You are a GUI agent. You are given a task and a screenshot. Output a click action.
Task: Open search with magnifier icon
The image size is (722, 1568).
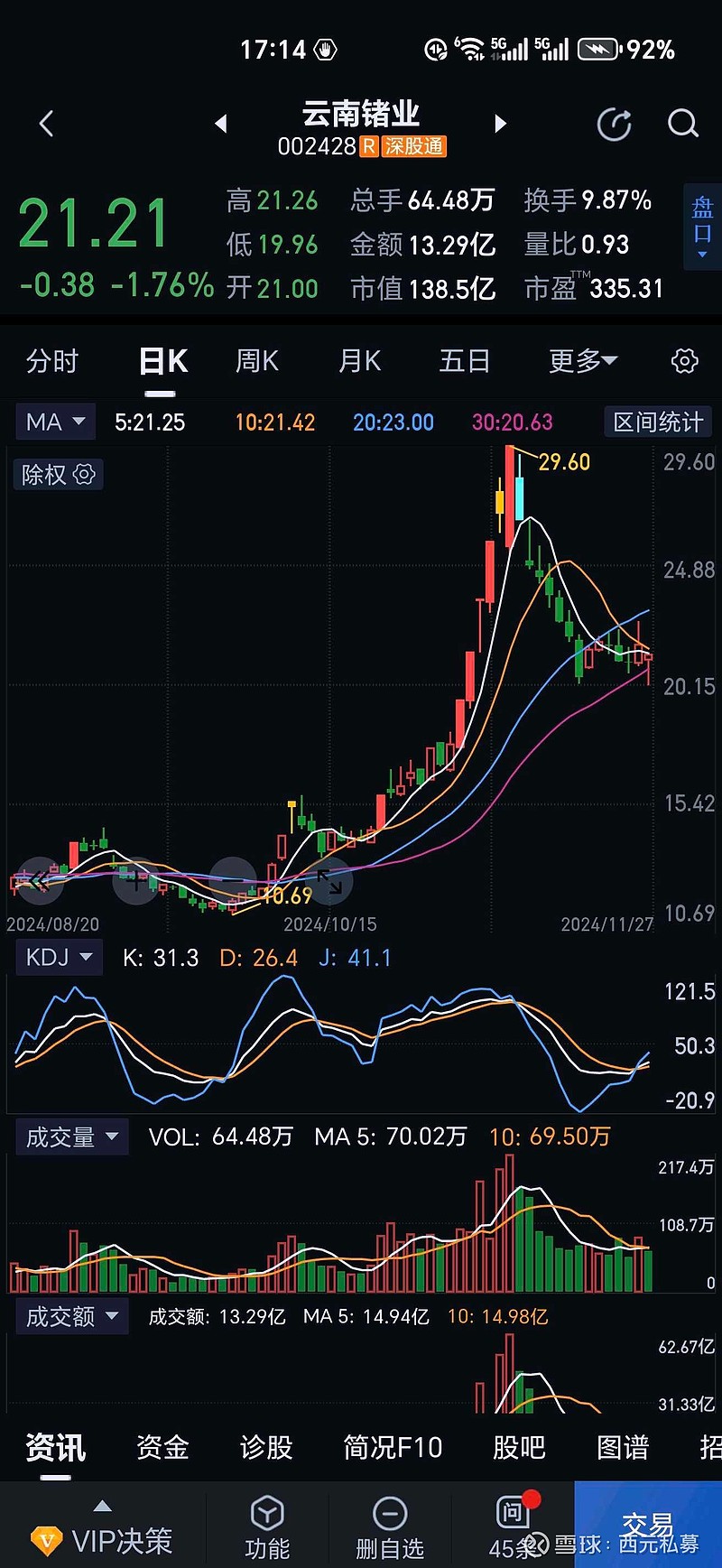tap(683, 124)
